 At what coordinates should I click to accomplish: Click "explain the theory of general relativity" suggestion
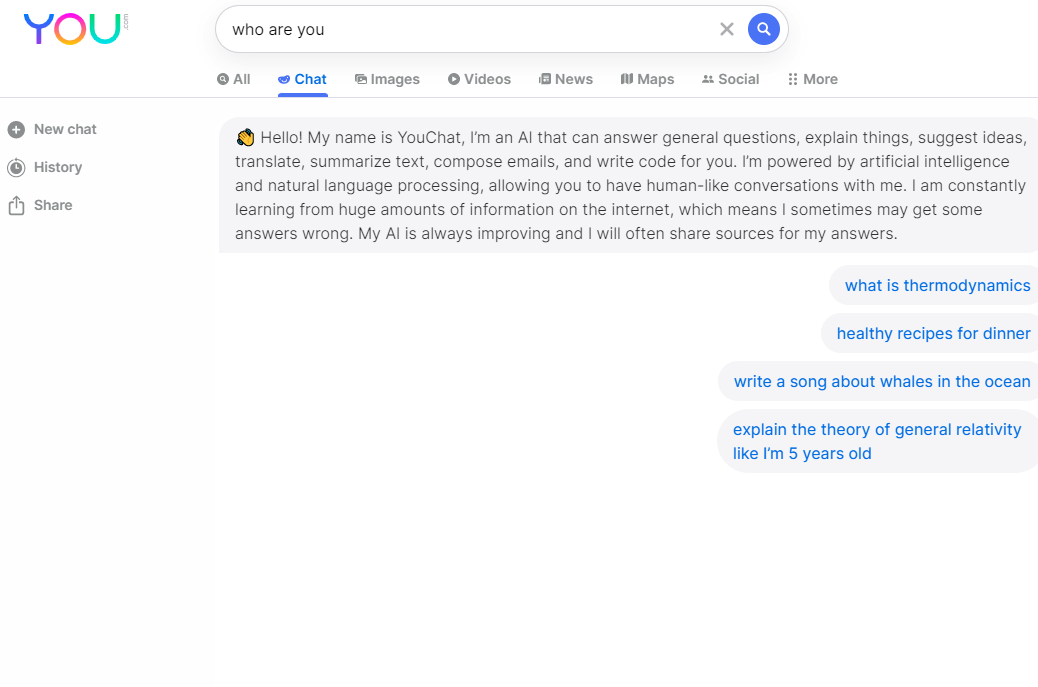pyautogui.click(x=877, y=441)
